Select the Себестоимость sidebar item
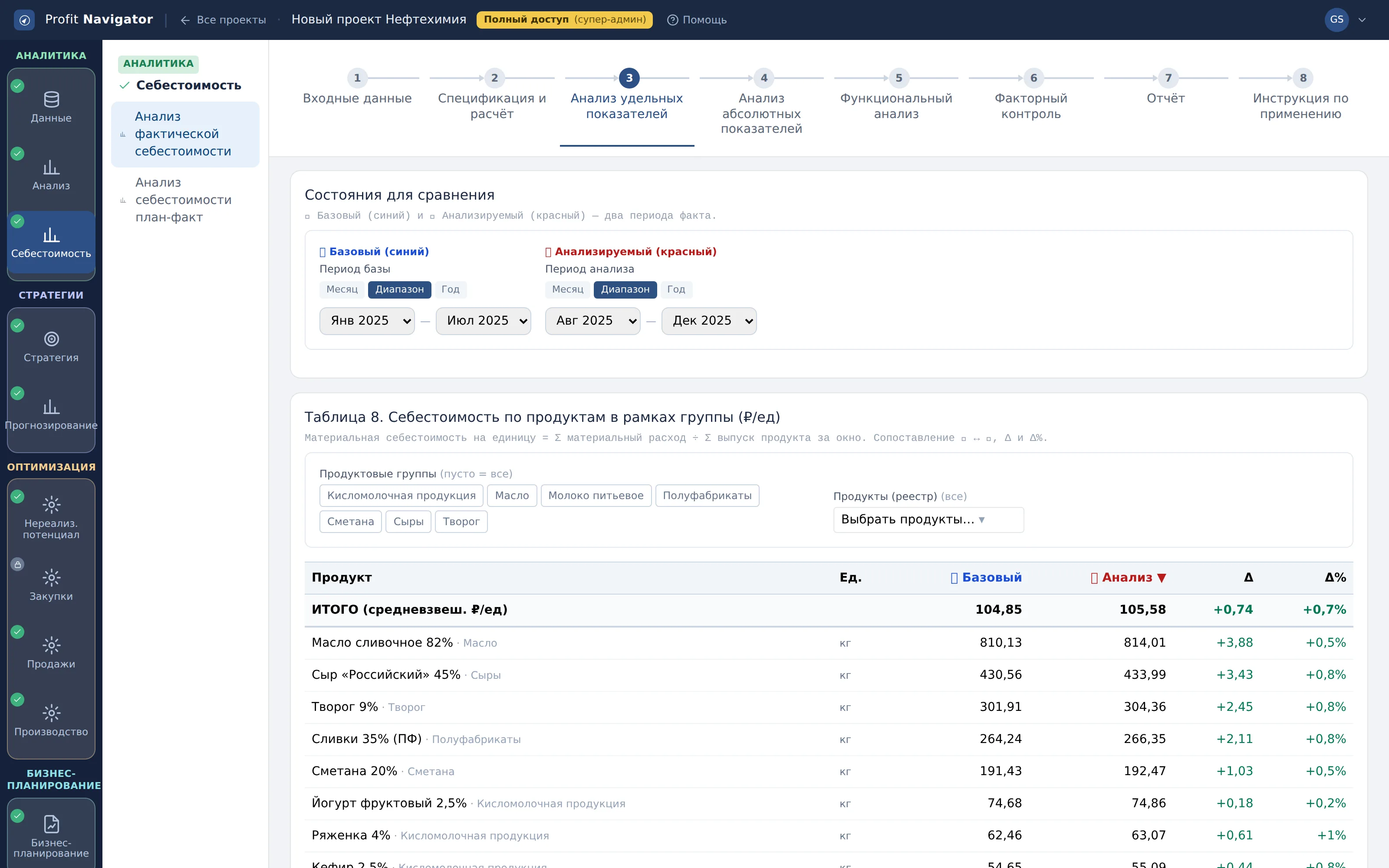The width and height of the screenshot is (1389, 868). pyautogui.click(x=51, y=243)
